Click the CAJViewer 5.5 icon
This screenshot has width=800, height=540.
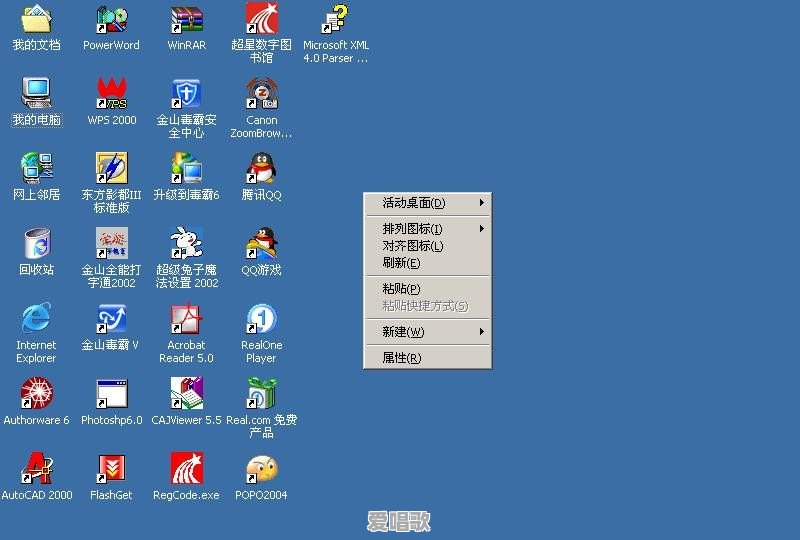coord(187,393)
